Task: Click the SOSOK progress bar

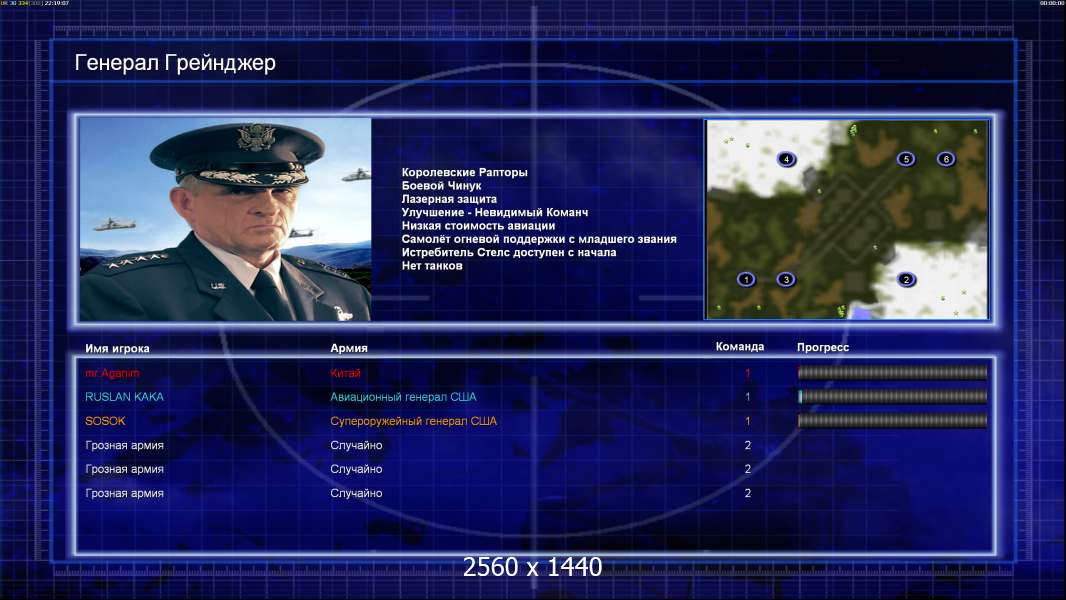Action: [x=892, y=421]
